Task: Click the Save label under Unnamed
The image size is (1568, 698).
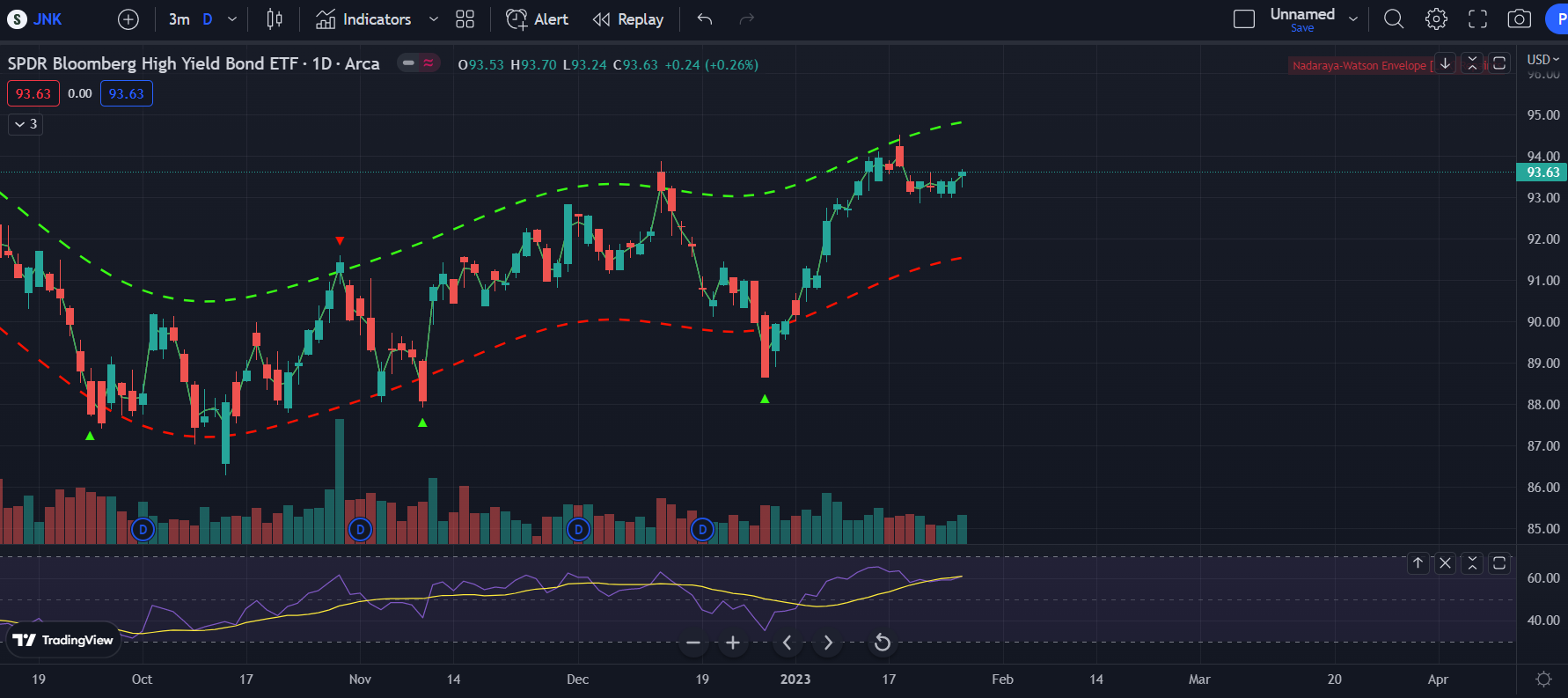Action: (x=1302, y=28)
